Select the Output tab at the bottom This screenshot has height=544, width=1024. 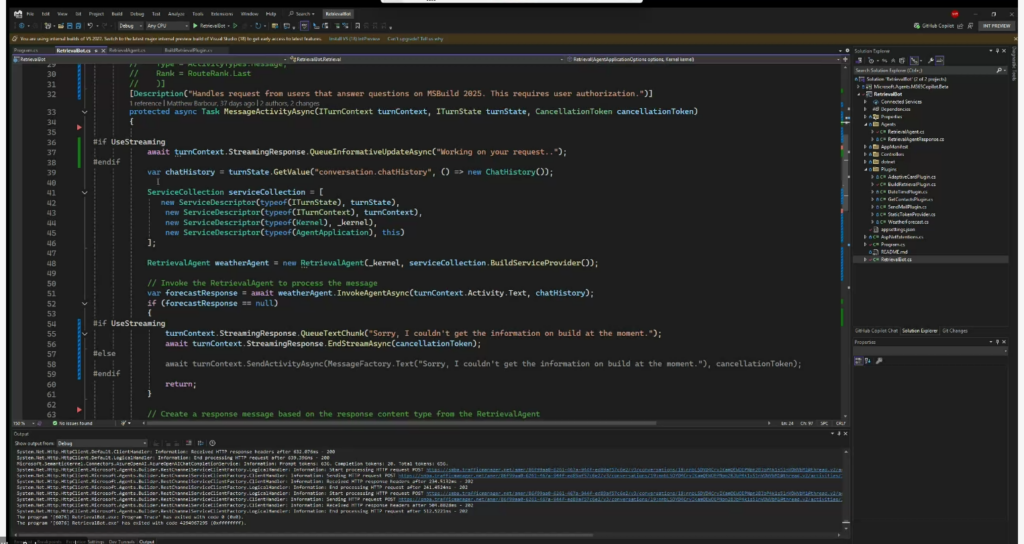coord(147,541)
